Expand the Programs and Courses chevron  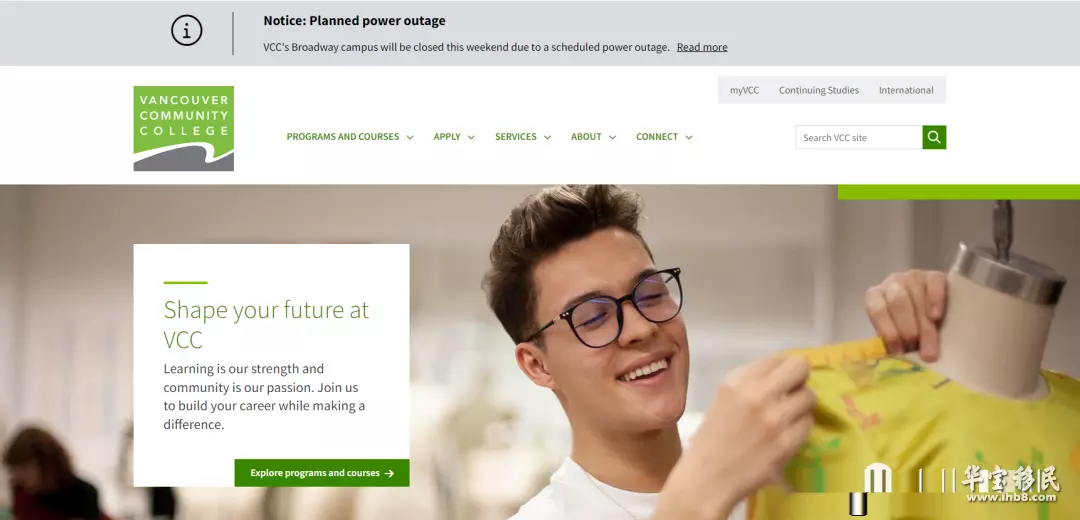coord(410,137)
